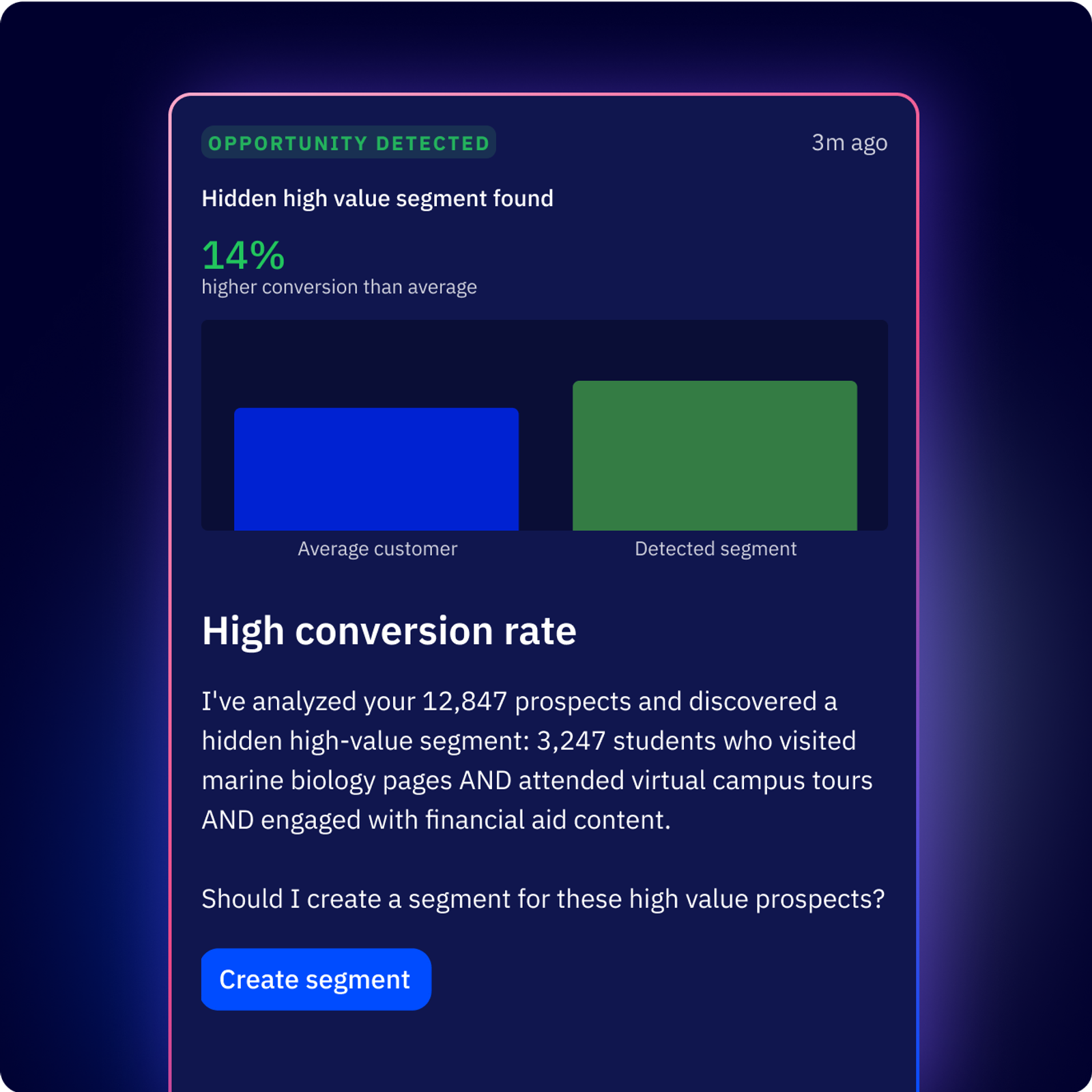Click the higher conversion than average caption
1092x1092 pixels.
click(x=339, y=287)
